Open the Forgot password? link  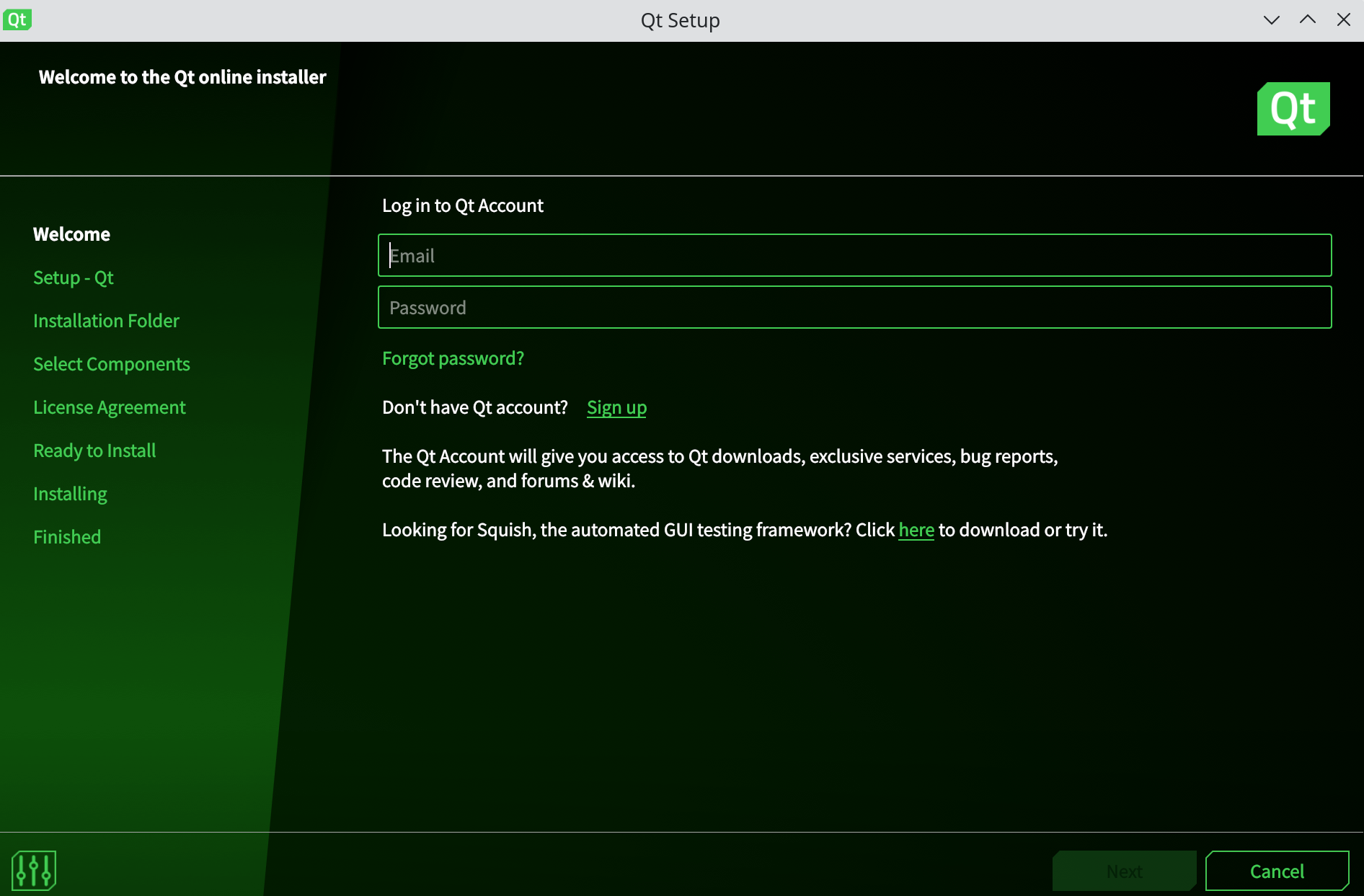point(453,358)
